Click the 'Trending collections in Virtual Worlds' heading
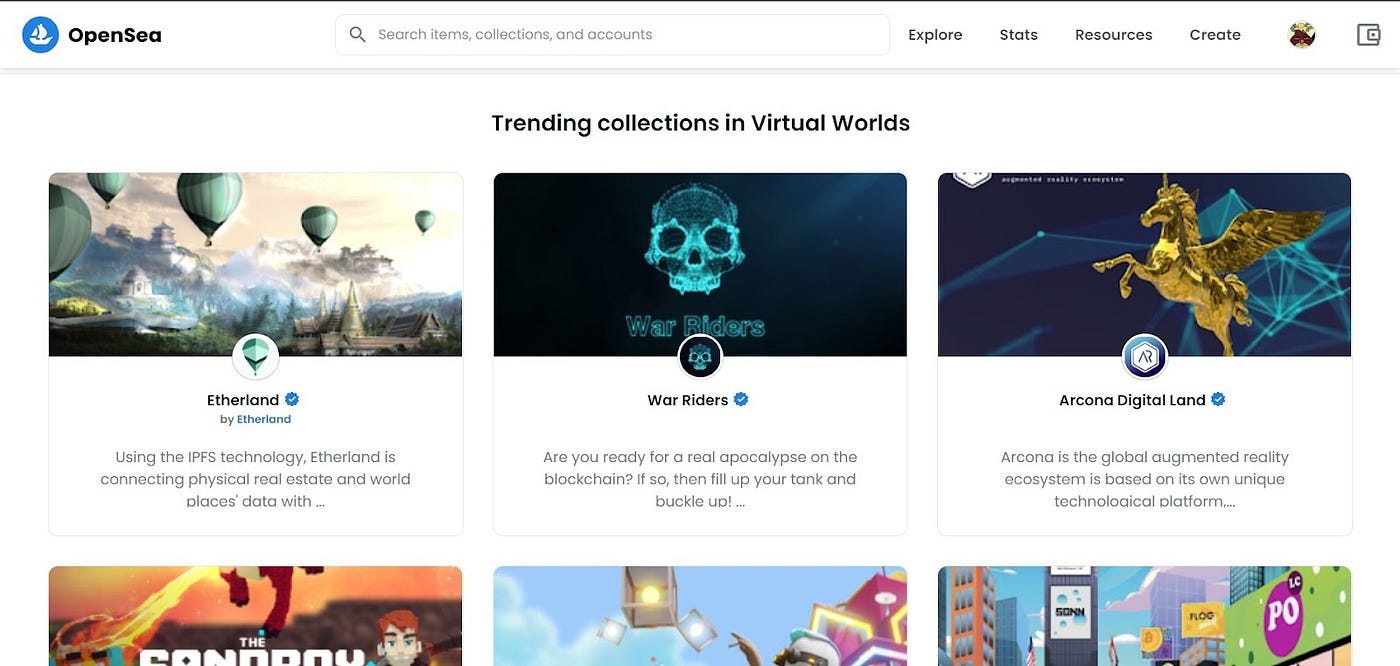Screen dimensions: 1400x666 [x=700, y=123]
